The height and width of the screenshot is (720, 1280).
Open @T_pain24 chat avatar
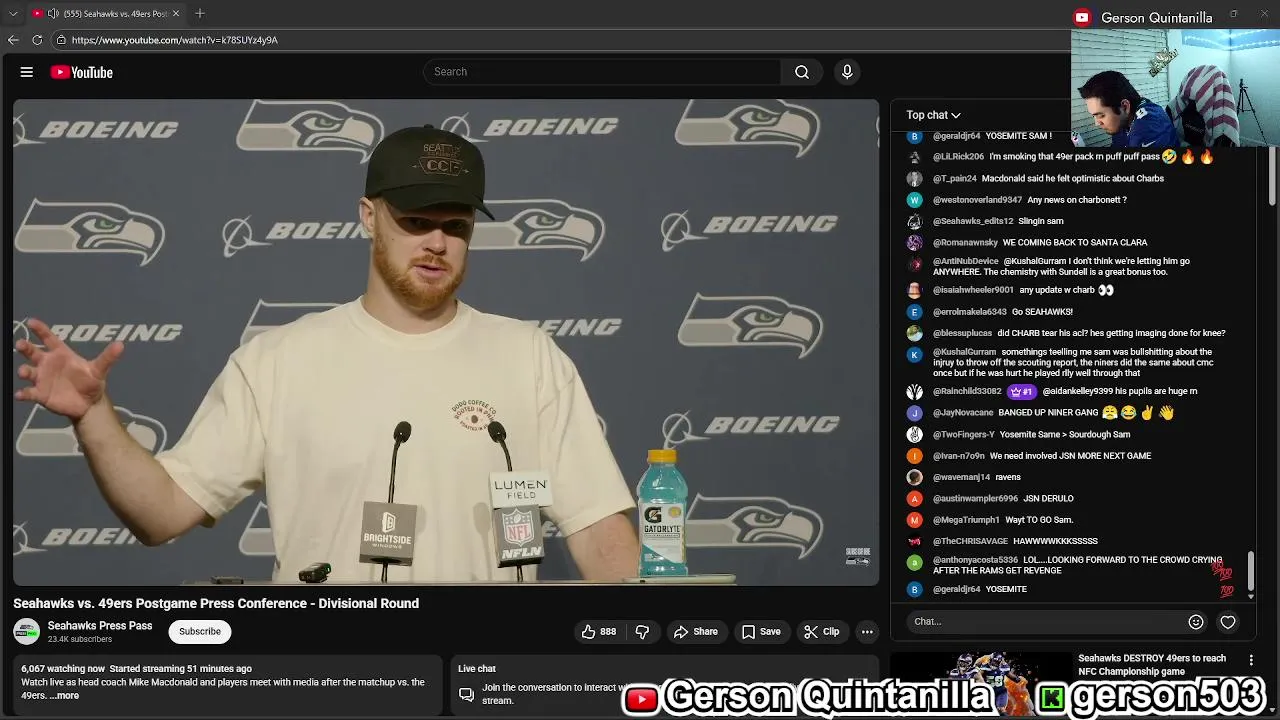click(914, 179)
